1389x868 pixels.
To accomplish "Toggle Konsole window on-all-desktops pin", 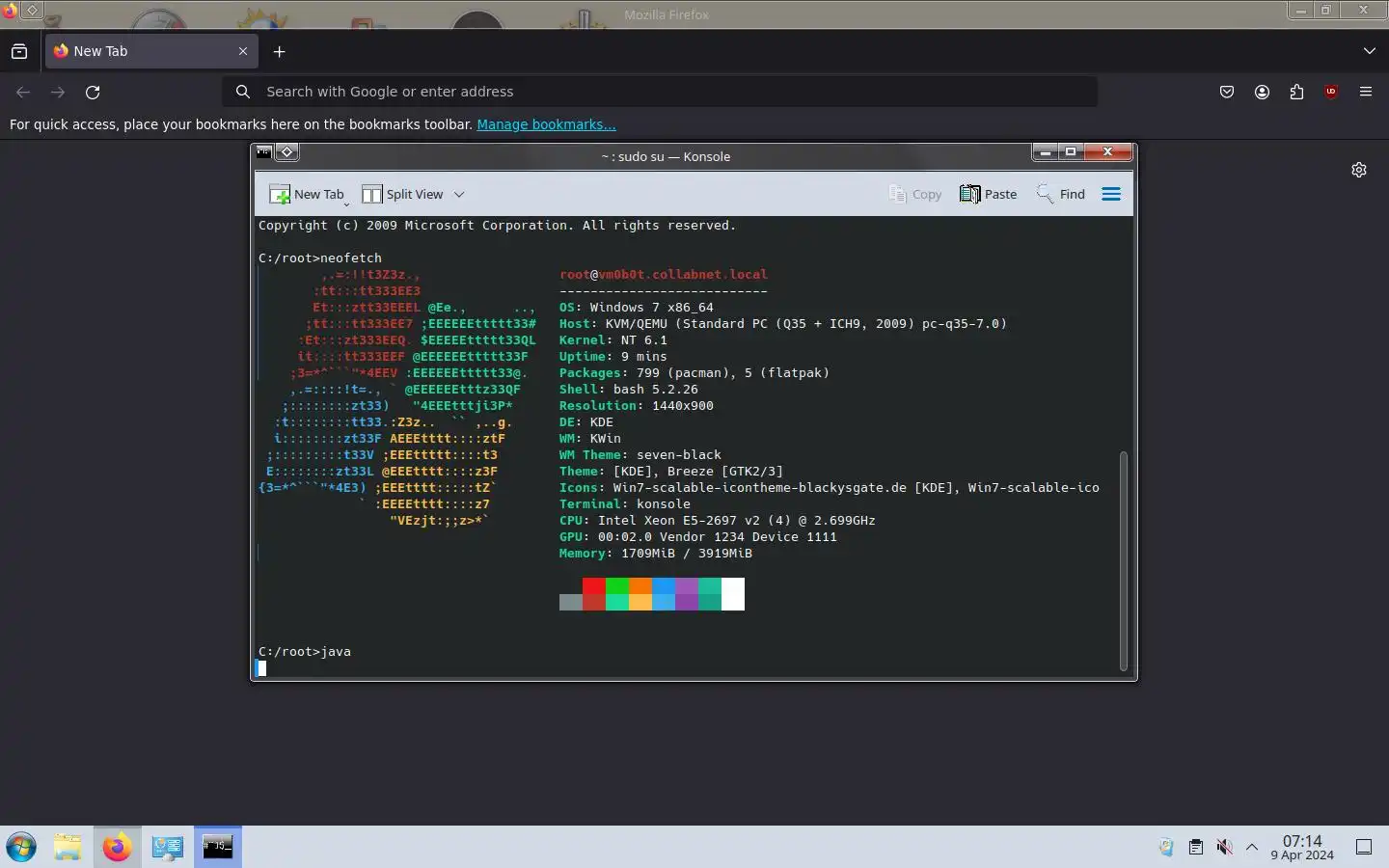I will (286, 152).
